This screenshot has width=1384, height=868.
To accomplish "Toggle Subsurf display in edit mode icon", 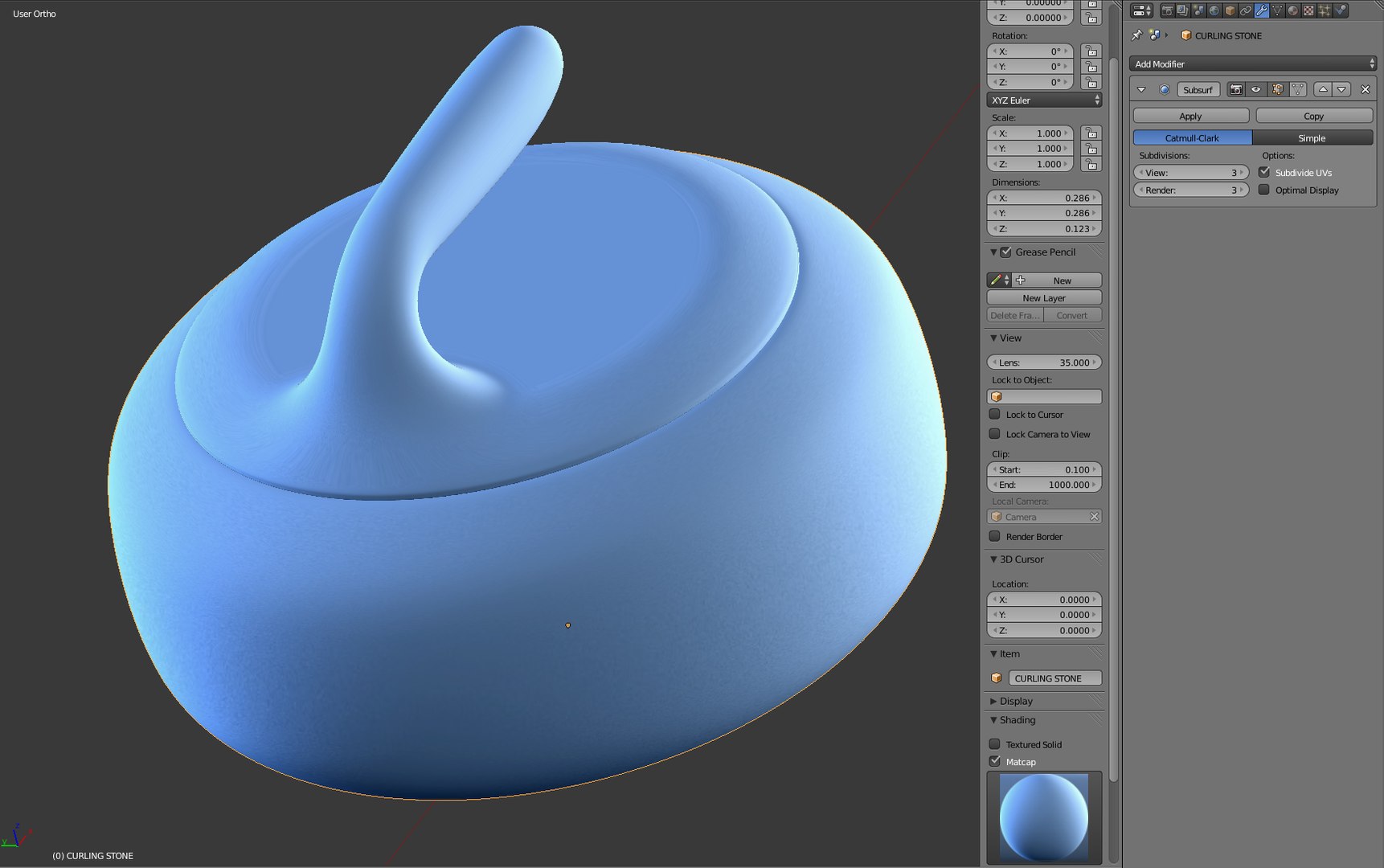I will 1278,89.
